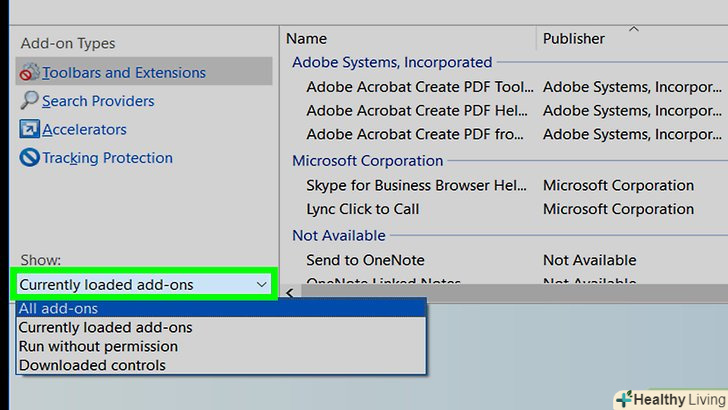Viewport: 728px width, 410px height.
Task: Open the Show dropdown arrow
Action: [x=261, y=285]
